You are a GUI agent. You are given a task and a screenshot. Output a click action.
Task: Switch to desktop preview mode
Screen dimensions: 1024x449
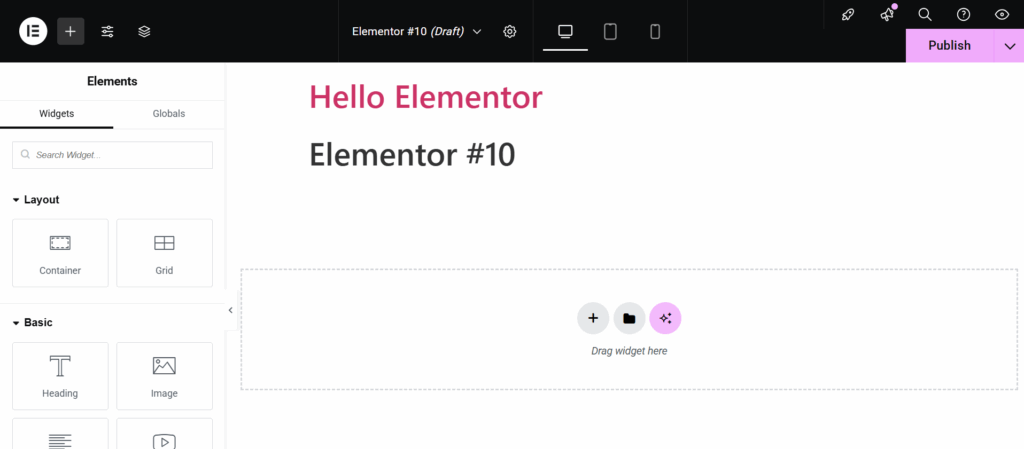click(565, 31)
